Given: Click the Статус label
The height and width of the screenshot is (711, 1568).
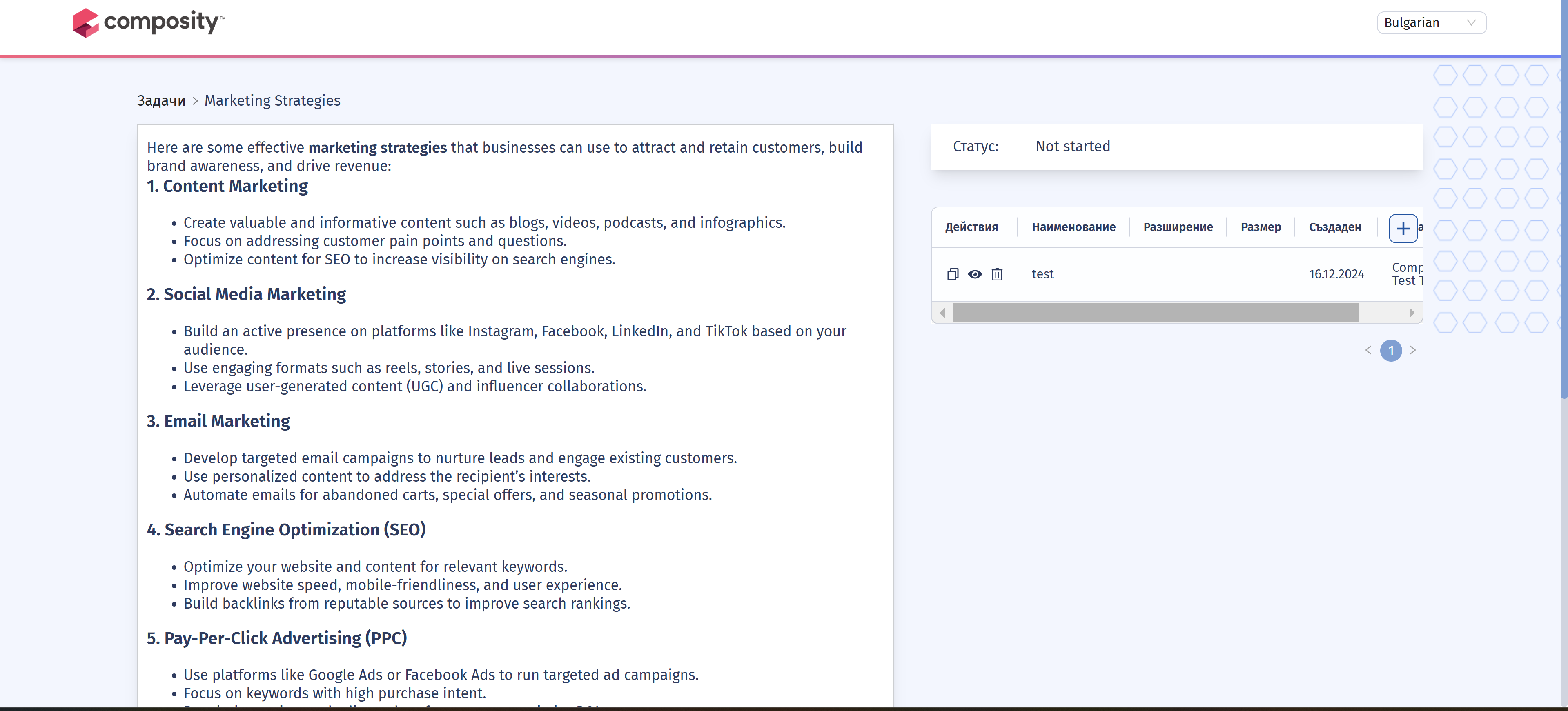Looking at the screenshot, I should (976, 147).
